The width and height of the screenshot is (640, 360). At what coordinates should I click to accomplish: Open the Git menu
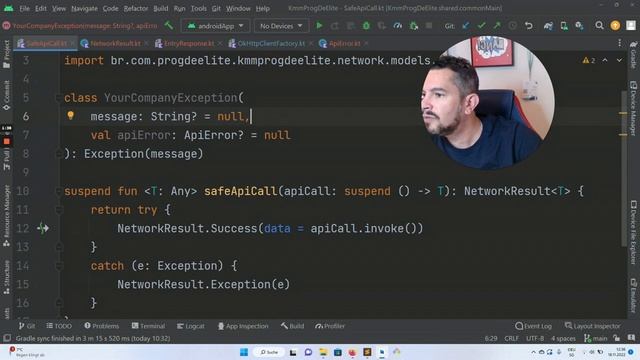216,8
